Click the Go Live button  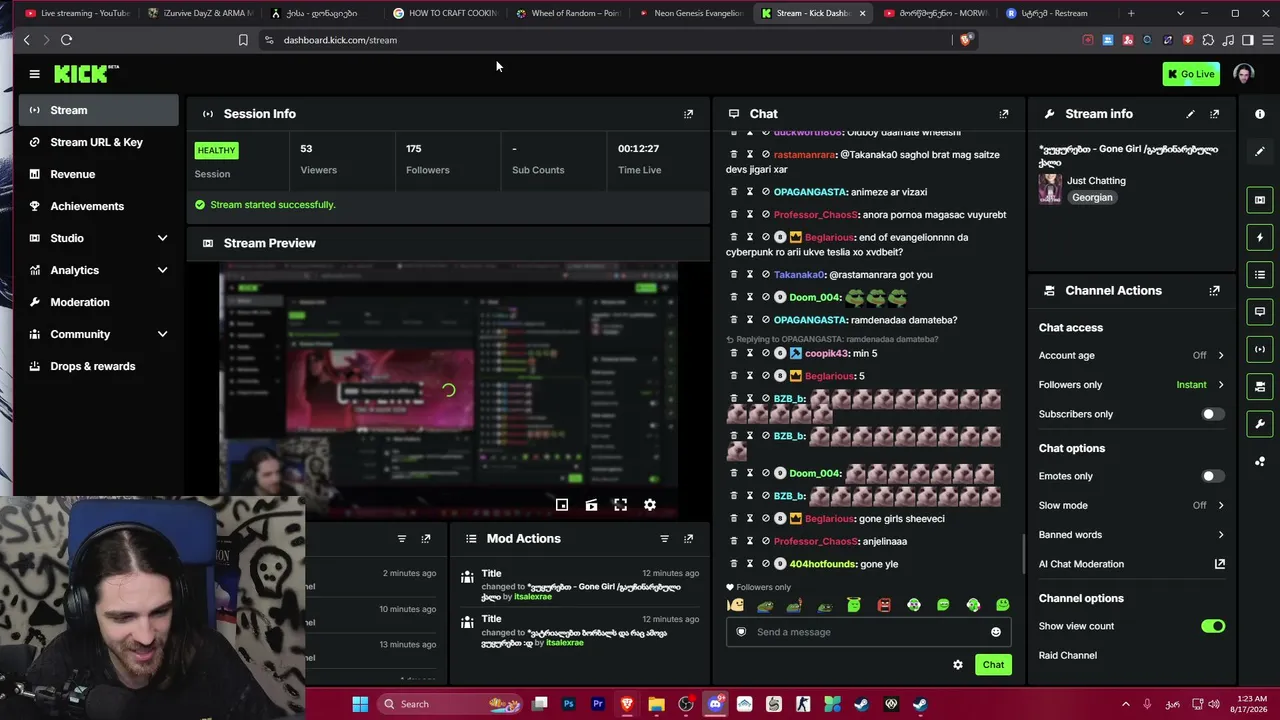[x=1191, y=74]
